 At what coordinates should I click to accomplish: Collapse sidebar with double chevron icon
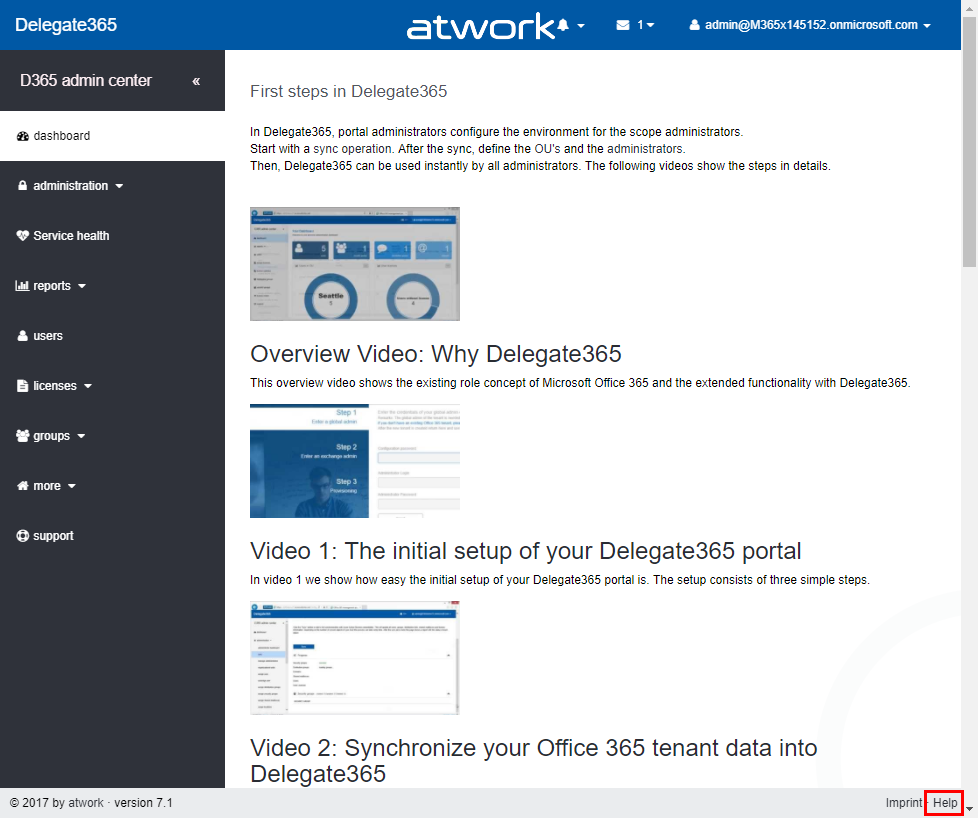[196, 81]
